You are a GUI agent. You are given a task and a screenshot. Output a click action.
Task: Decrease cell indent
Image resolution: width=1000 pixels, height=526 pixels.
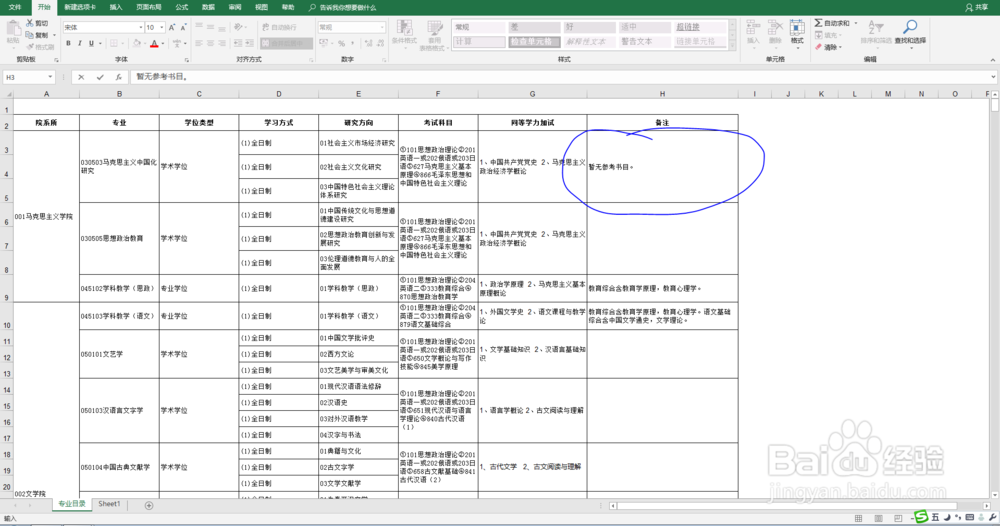[x=237, y=43]
